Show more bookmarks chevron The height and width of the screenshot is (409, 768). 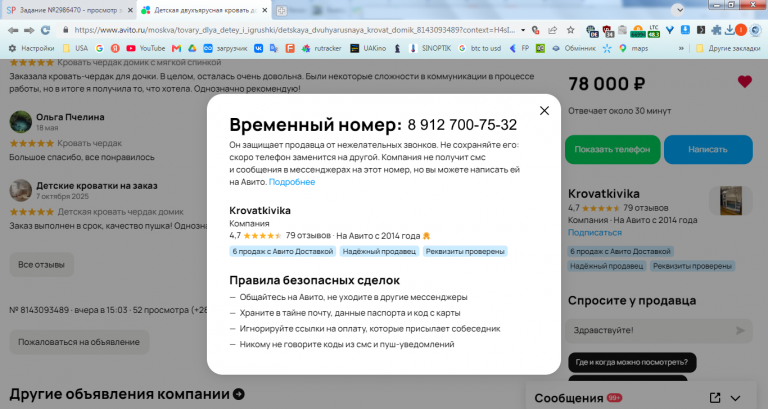tap(681, 48)
